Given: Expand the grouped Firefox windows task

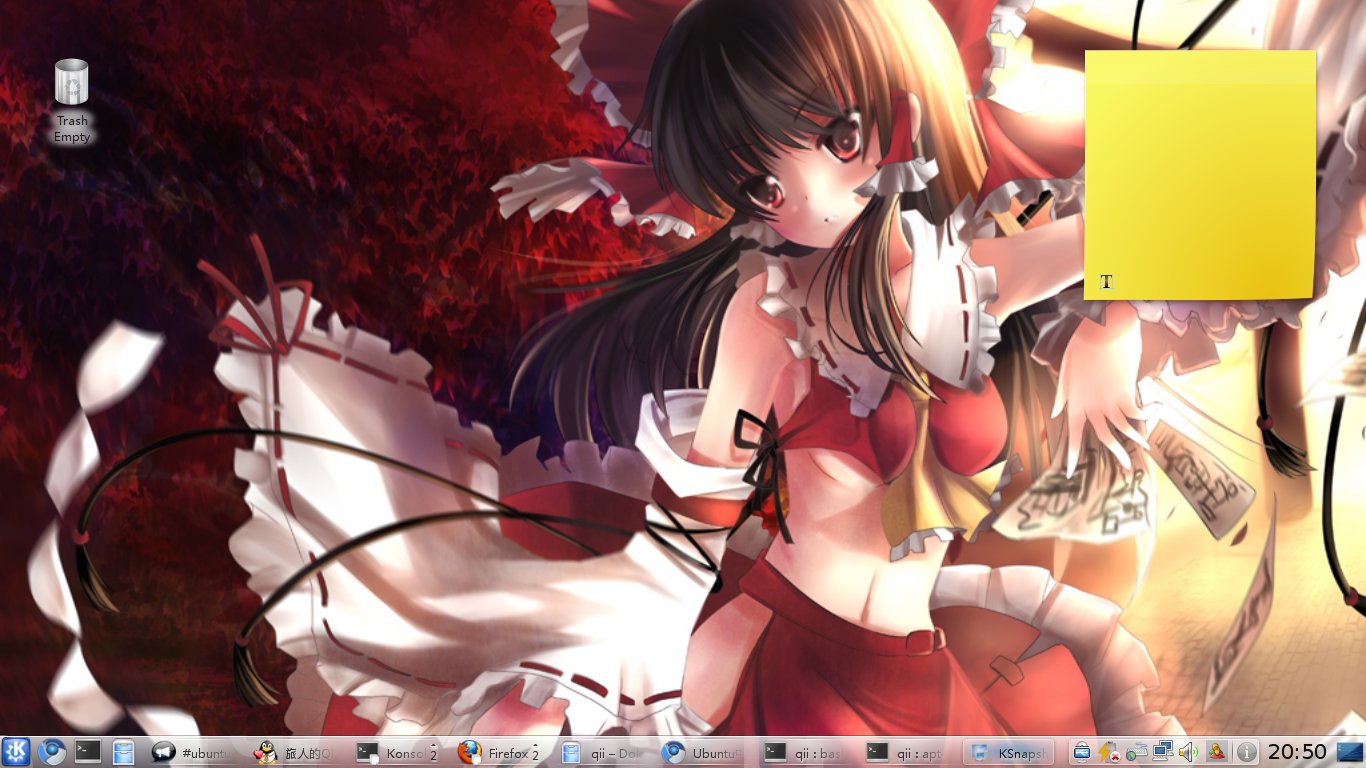Looking at the screenshot, I should point(501,753).
